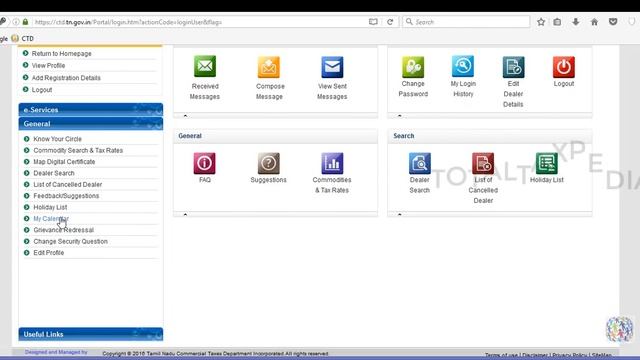Click the Pocket save icon in toolbar
The width and height of the screenshot is (640, 360).
point(613,22)
